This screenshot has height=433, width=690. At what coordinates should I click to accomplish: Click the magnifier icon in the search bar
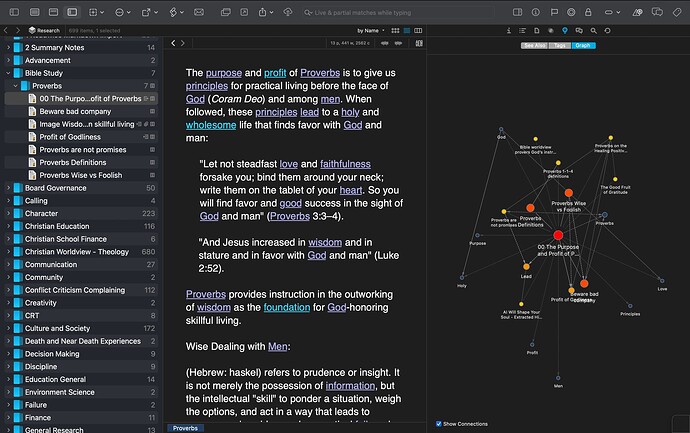[305, 11]
